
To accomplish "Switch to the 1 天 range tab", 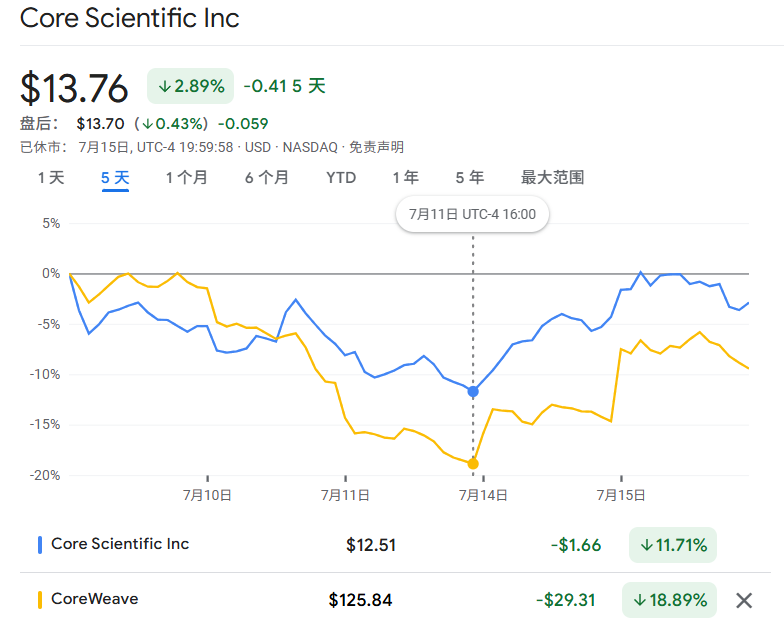I will [51, 178].
